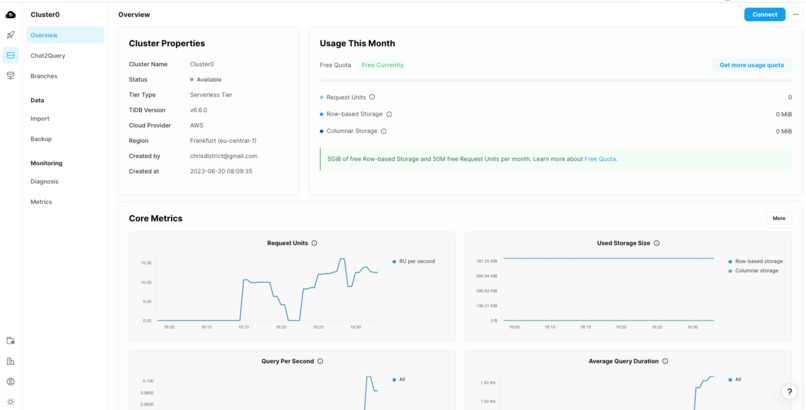Click Get more usage quota button

[752, 65]
